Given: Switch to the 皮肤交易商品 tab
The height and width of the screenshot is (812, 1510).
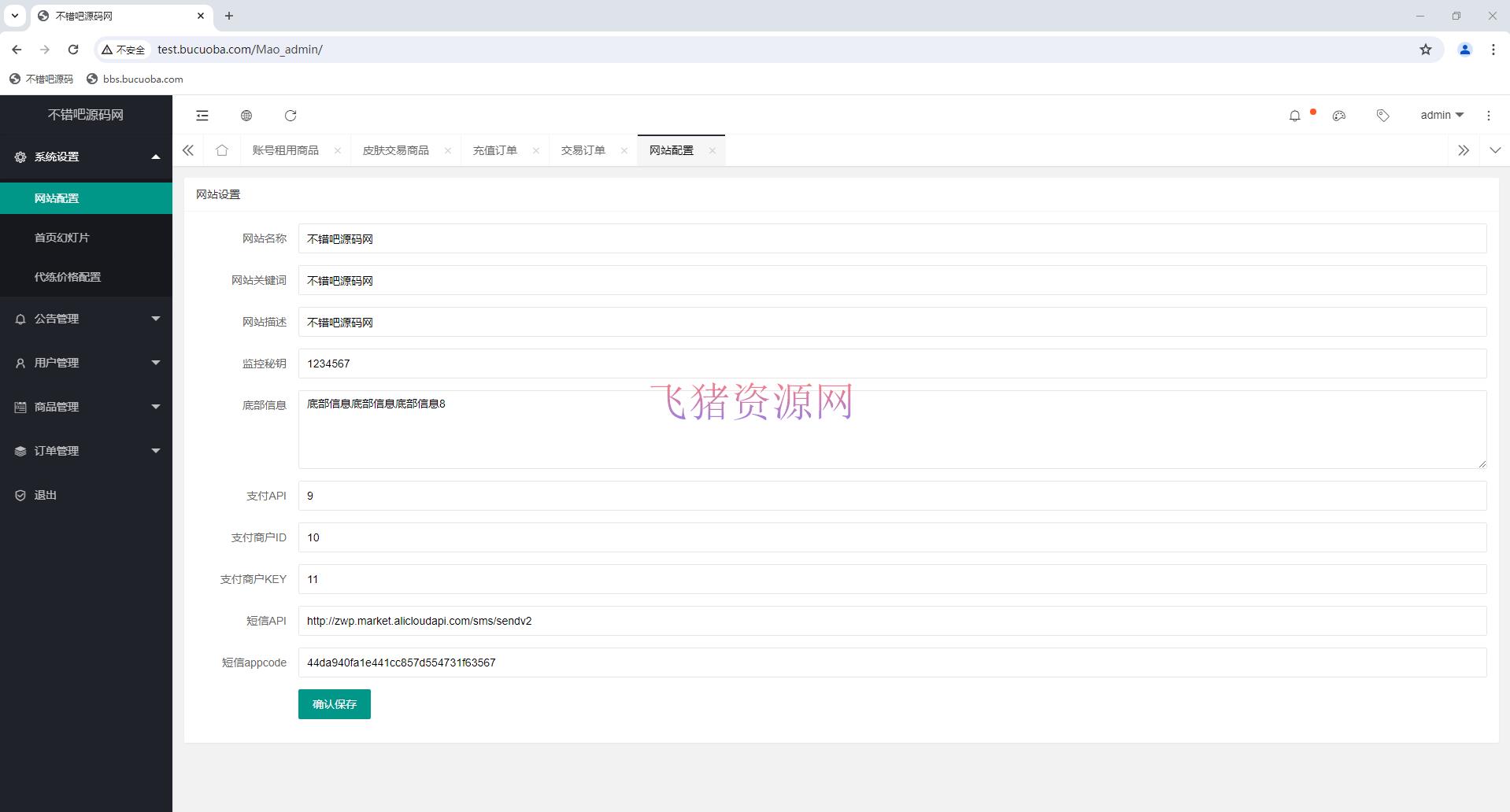Looking at the screenshot, I should click(397, 149).
